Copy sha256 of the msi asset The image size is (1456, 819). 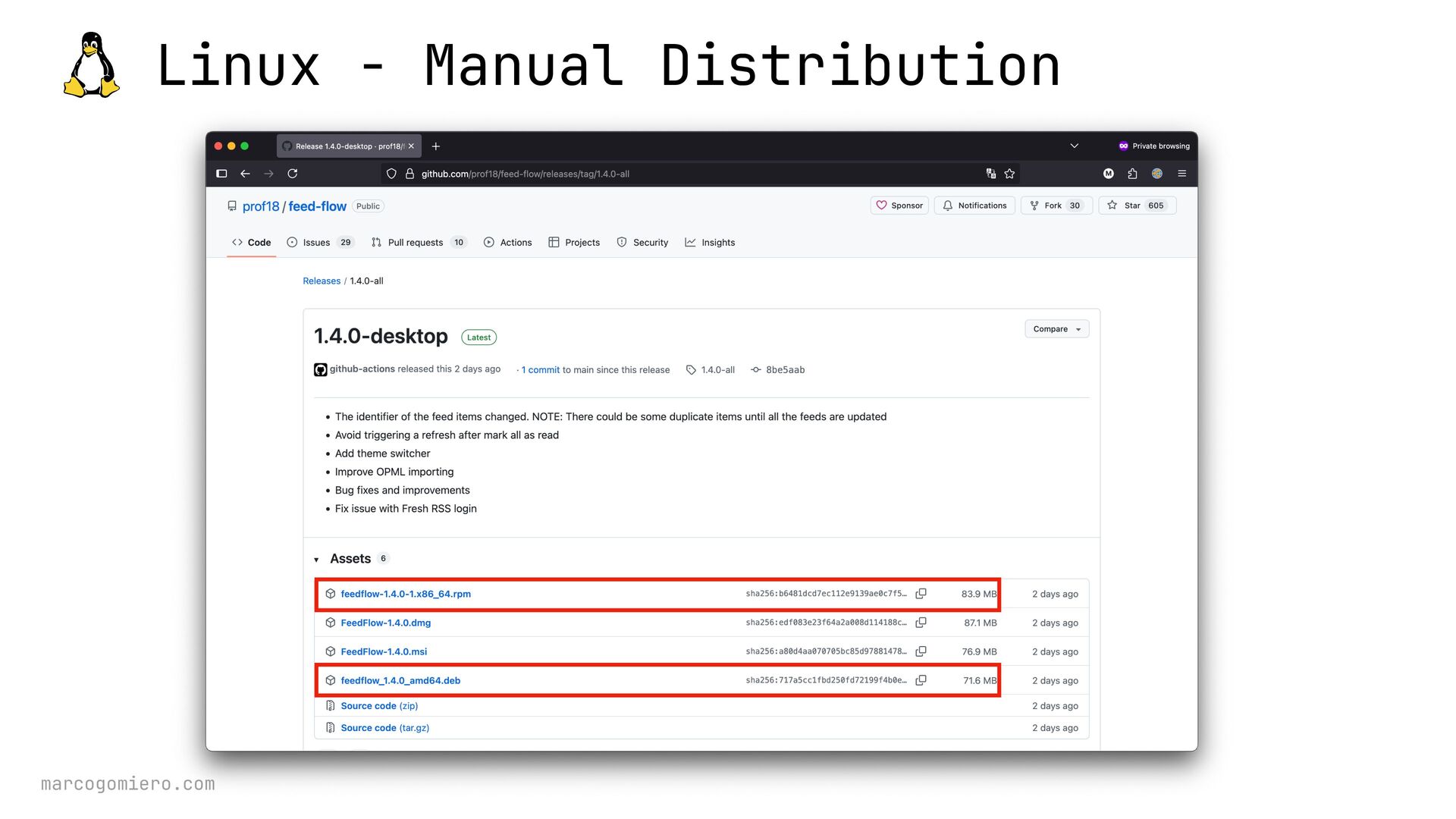[x=921, y=651]
